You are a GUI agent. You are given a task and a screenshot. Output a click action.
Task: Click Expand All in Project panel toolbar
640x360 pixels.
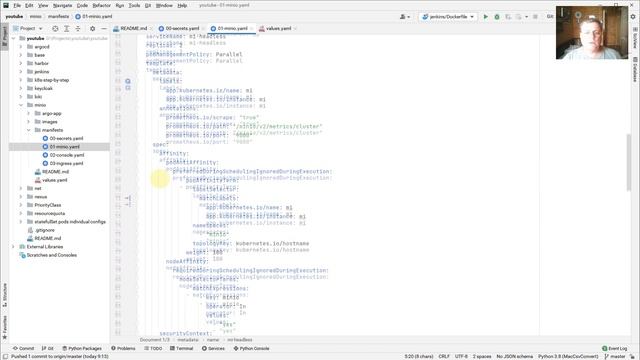point(67,29)
